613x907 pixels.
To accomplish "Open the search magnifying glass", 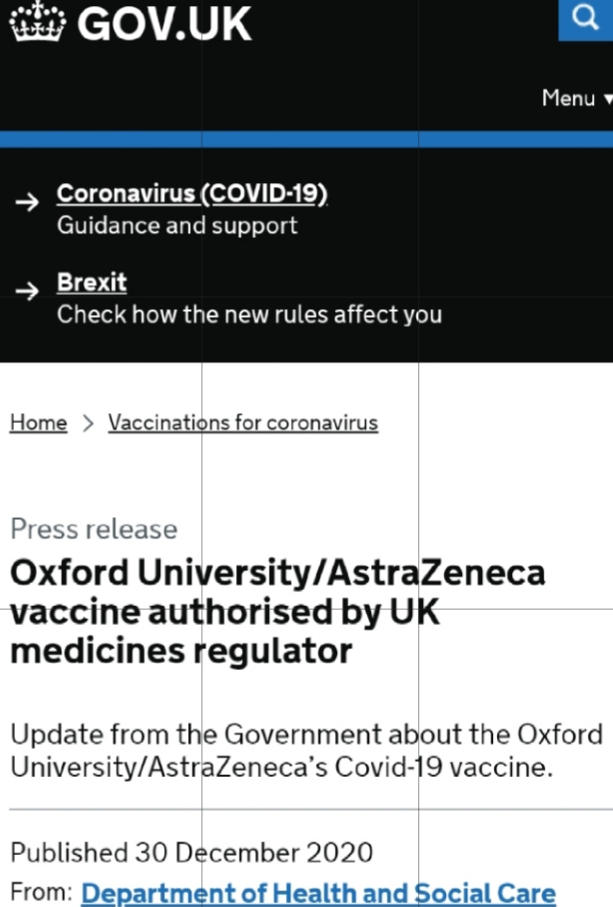I will [585, 17].
